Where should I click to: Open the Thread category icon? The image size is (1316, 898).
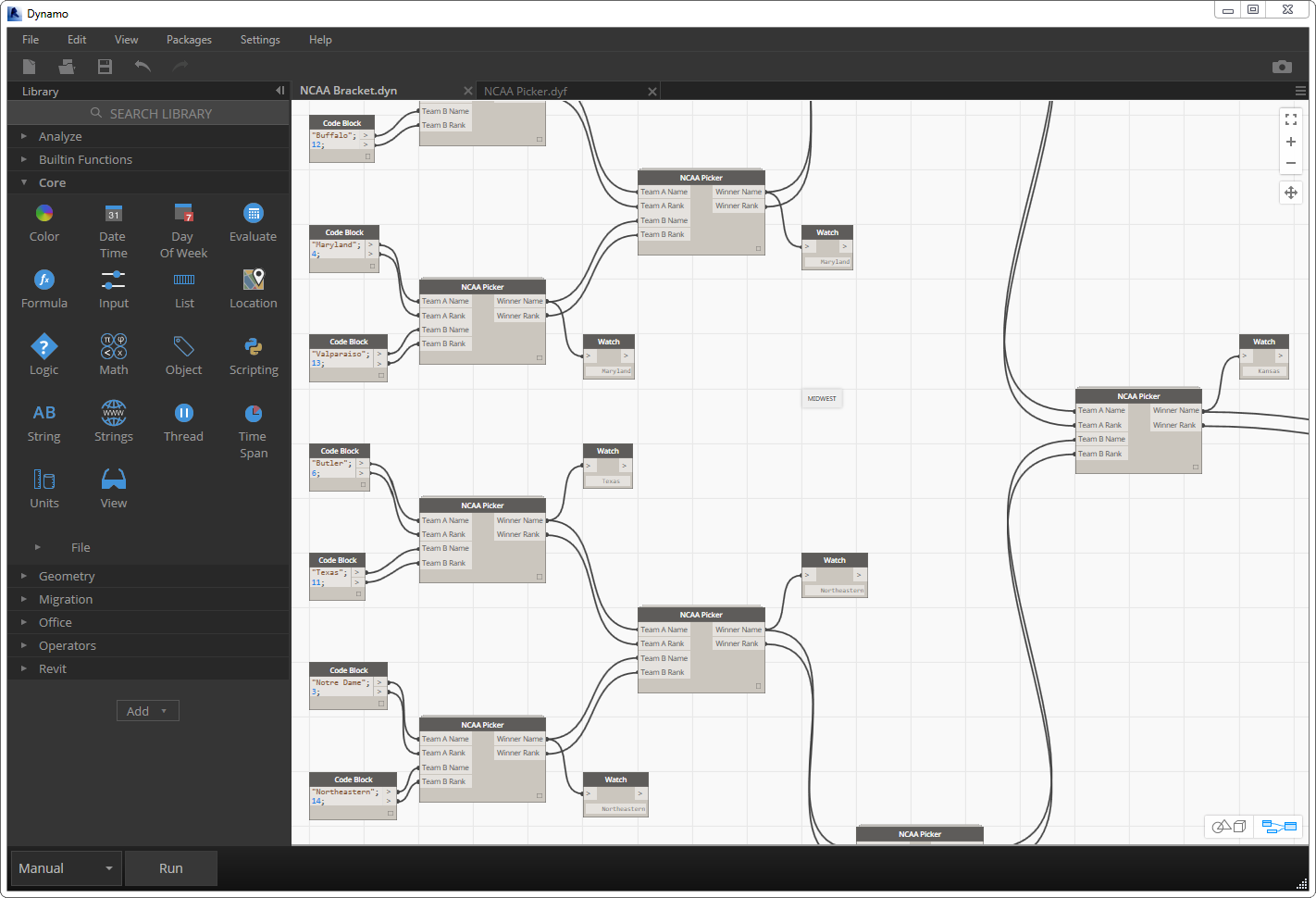click(x=183, y=413)
